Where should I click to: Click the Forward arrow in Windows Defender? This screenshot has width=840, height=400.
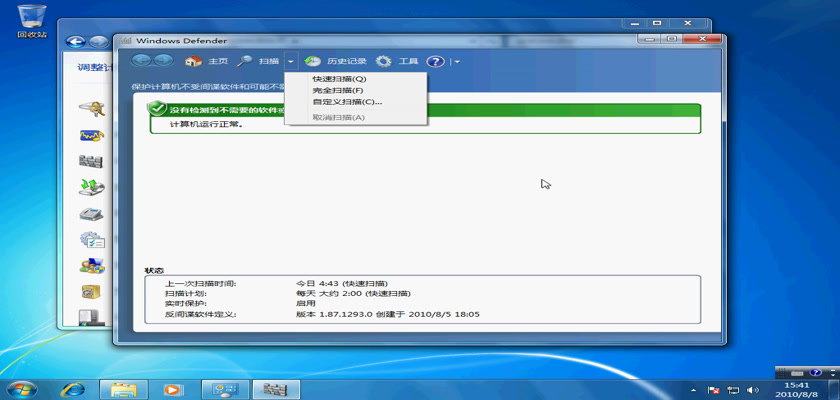(162, 61)
